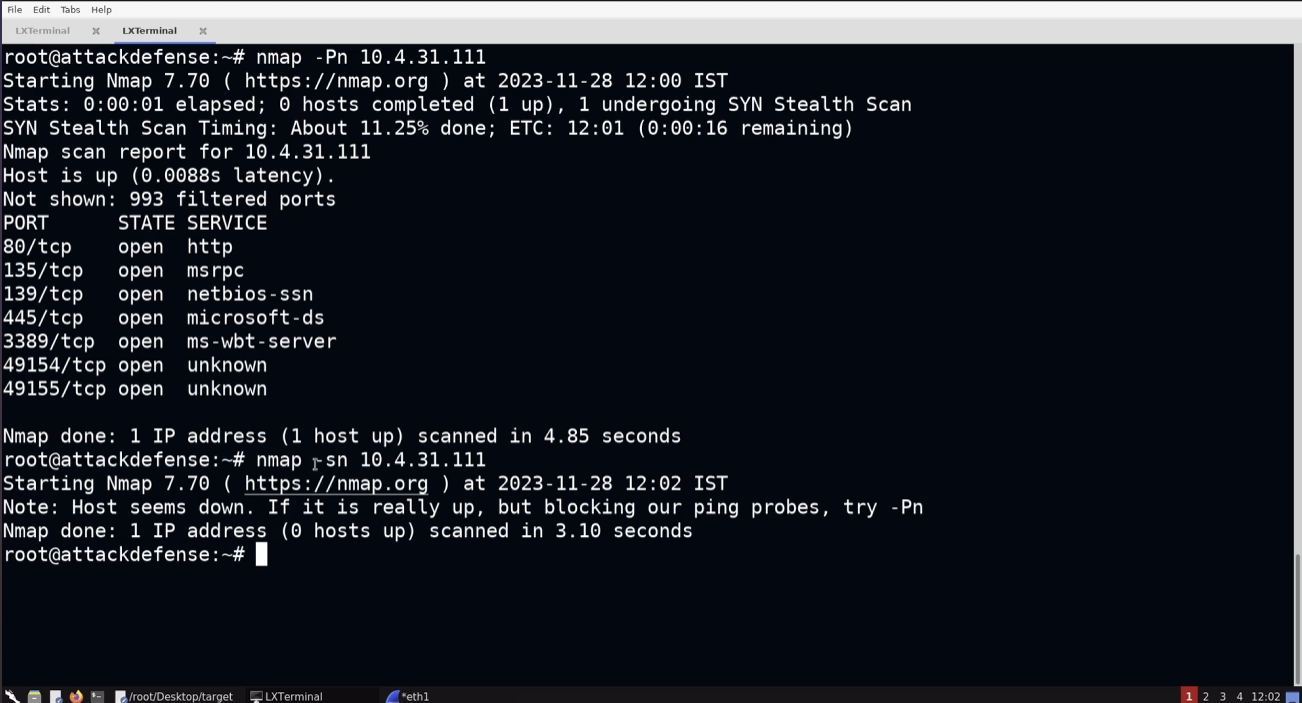Open the File menu
Viewport: 1302px width, 703px height.
coord(14,10)
